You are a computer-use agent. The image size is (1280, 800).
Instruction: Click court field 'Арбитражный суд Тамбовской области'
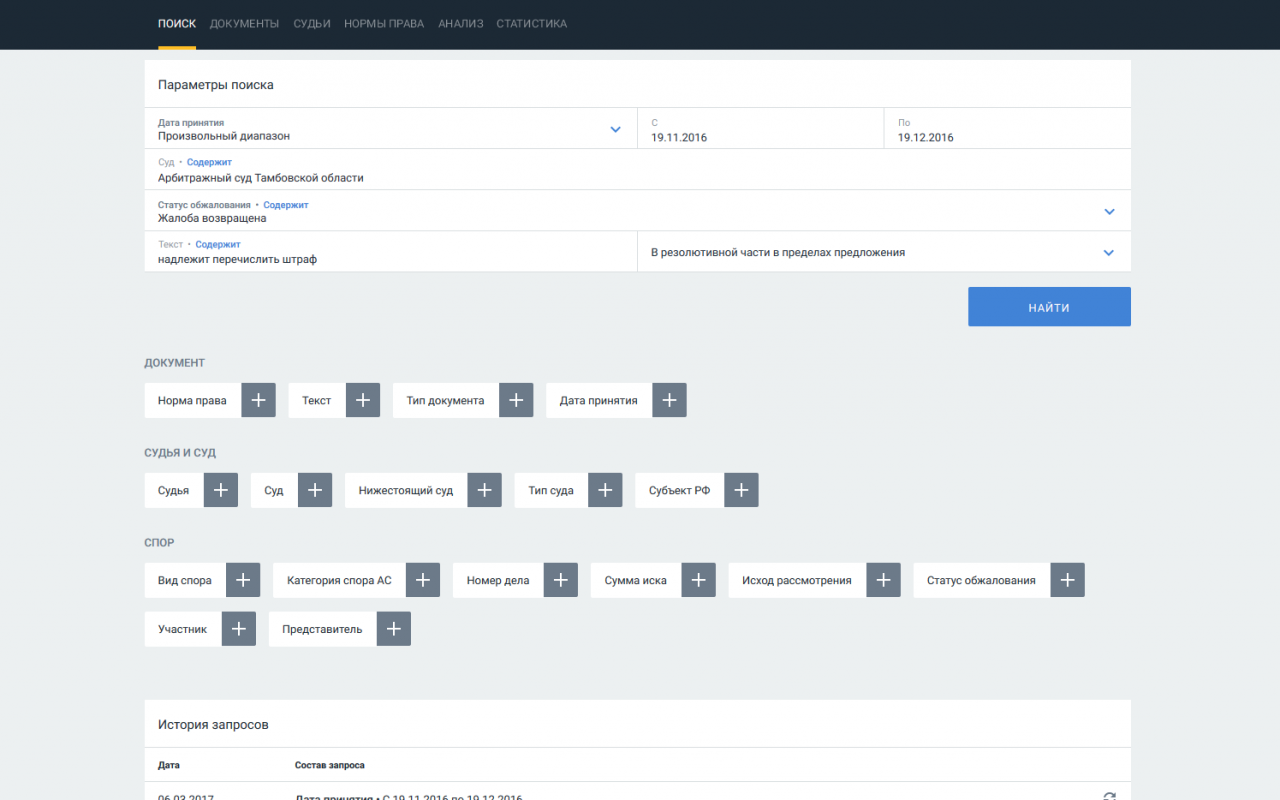[638, 170]
